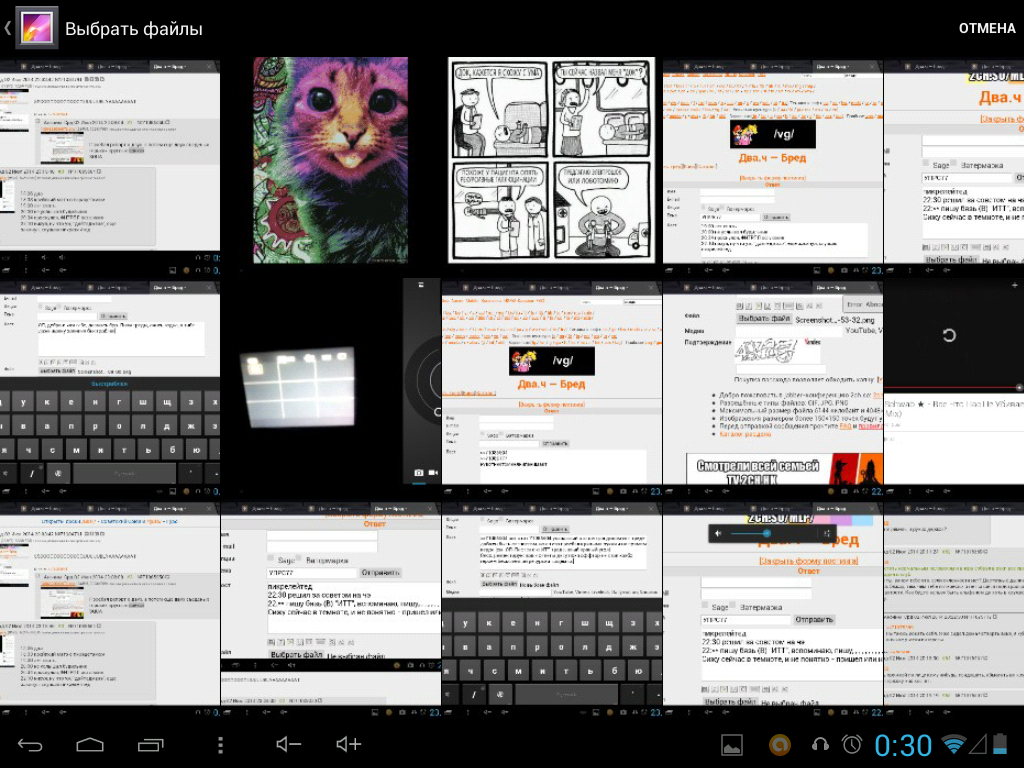Viewport: 1024px width, 768px height.
Task: Select the colorful psychedelic cat image
Action: 330,160
